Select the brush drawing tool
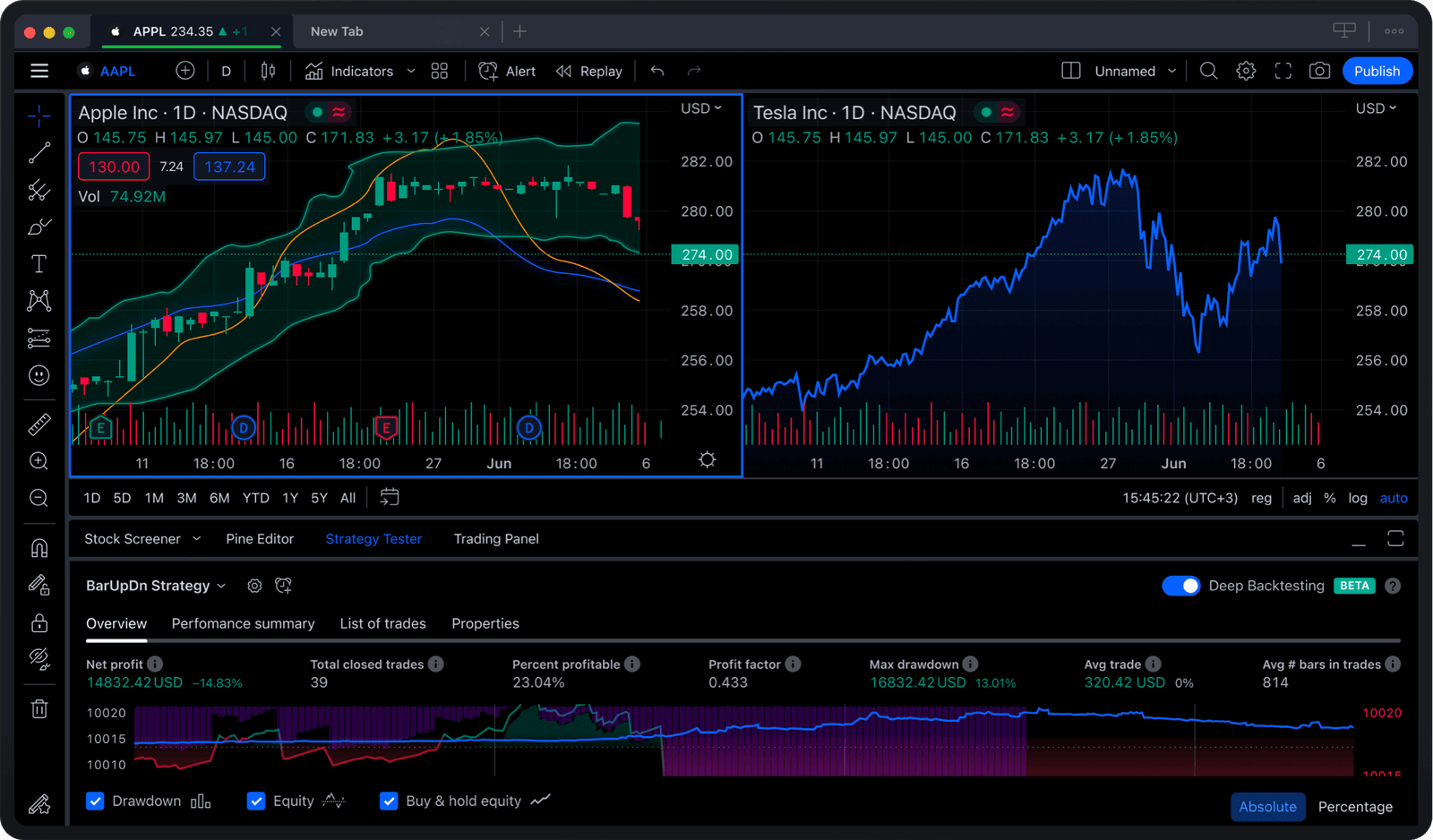Viewport: 1433px width, 840px height. 39,227
